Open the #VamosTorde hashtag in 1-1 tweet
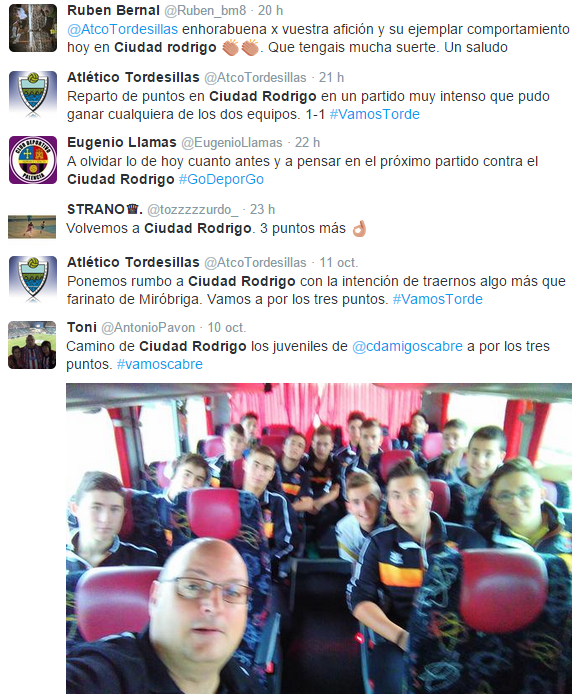The image size is (587, 694). (x=375, y=114)
